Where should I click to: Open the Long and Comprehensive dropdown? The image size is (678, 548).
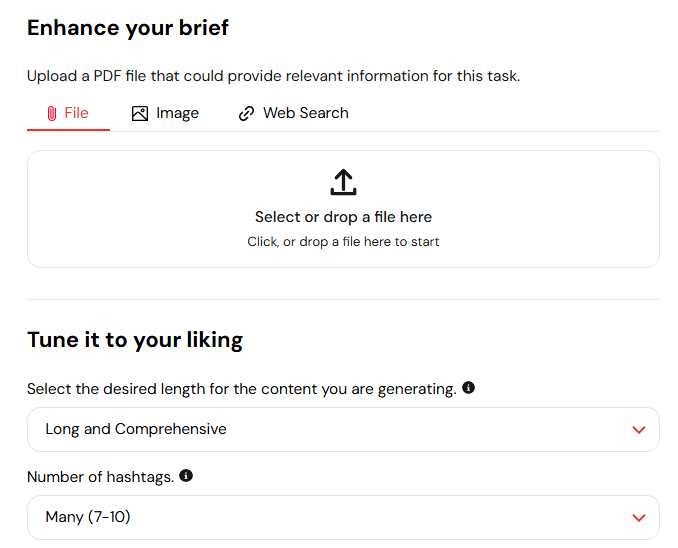[x=343, y=429]
